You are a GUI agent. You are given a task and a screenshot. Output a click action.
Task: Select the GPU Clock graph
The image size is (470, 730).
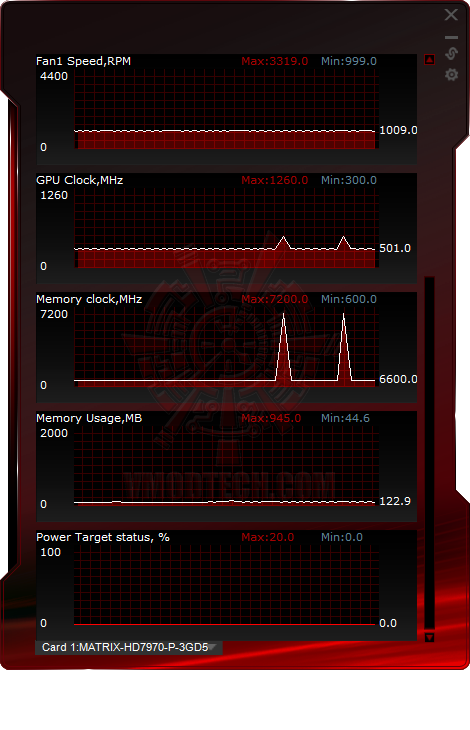[x=225, y=229]
